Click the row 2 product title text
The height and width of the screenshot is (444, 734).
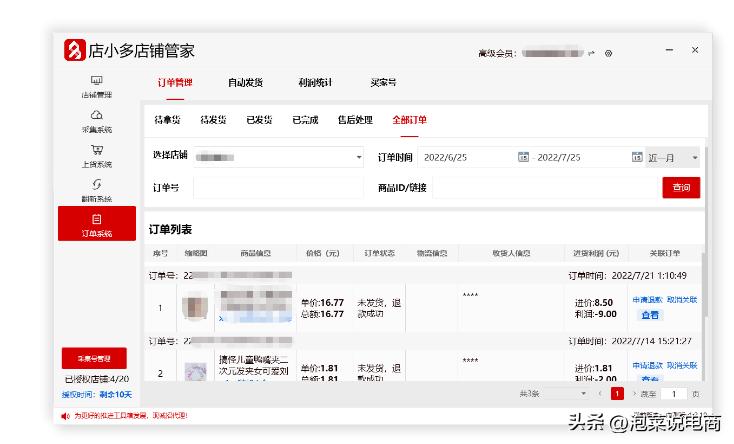pos(254,365)
